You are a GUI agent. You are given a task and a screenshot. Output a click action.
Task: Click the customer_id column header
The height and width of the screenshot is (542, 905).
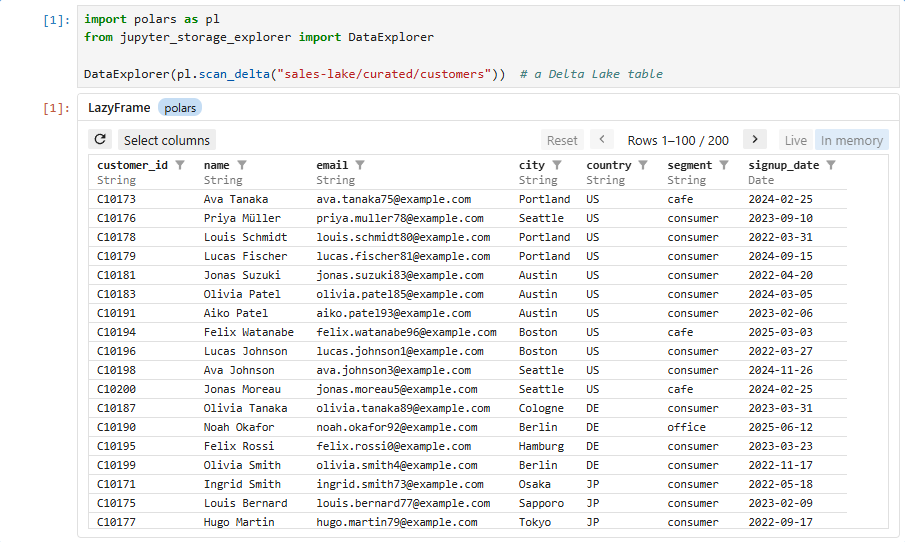click(132, 165)
